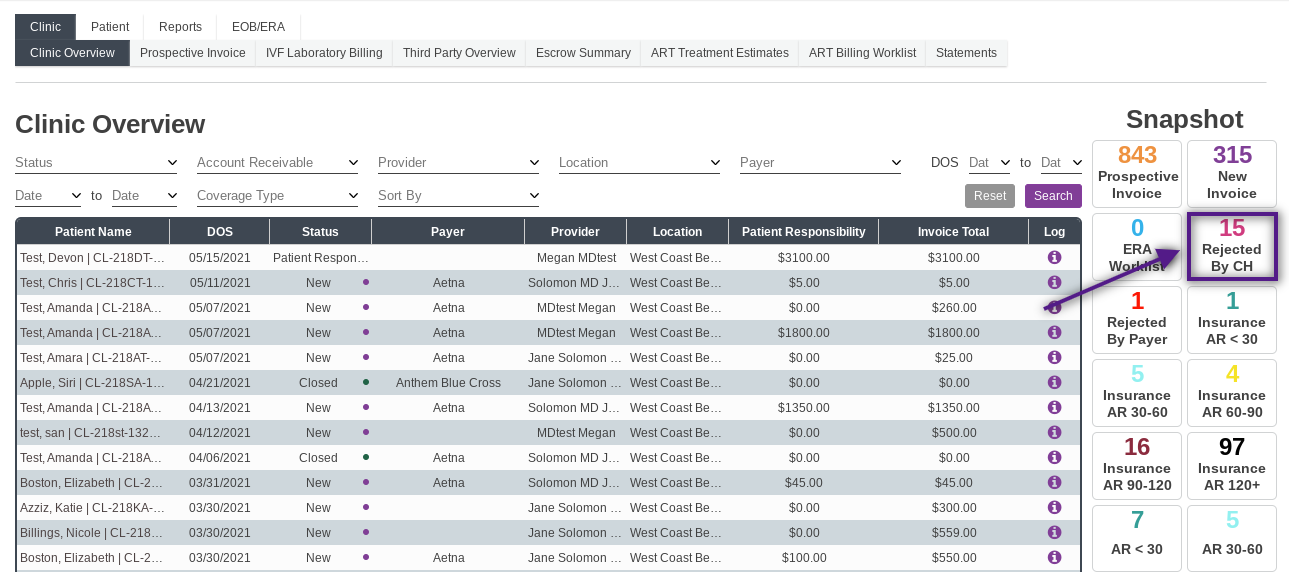Select patient 'Test, Devon | CL-218DT-…'

(92, 258)
